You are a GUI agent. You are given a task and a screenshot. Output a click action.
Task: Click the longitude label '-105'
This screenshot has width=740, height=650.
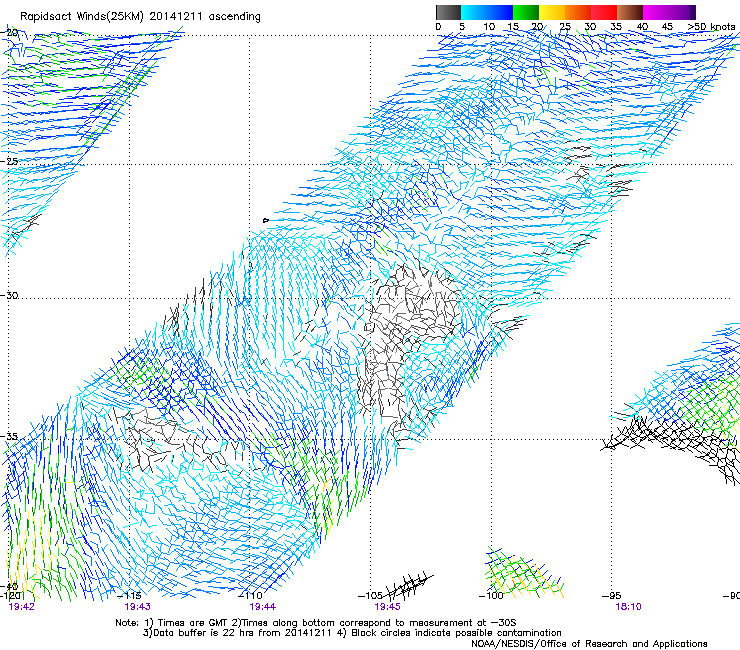[x=370, y=596]
